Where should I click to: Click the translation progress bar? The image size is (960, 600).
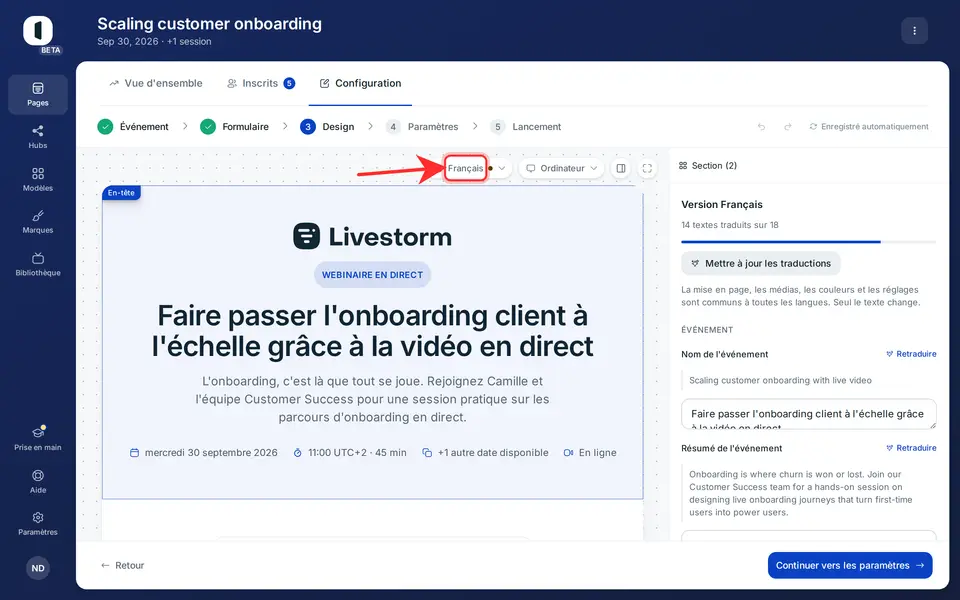(x=809, y=242)
